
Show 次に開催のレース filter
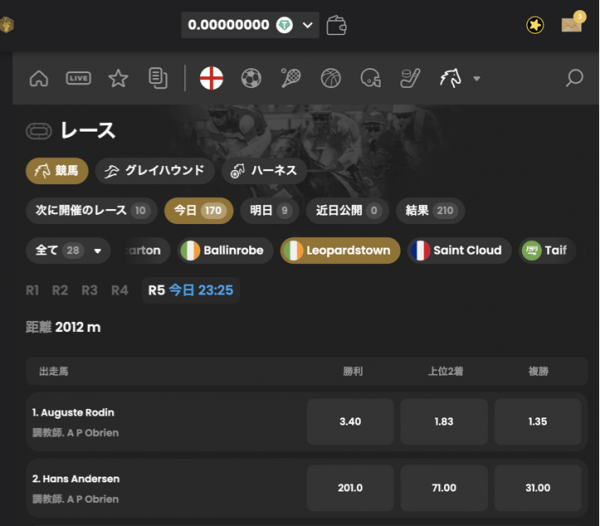pos(91,210)
